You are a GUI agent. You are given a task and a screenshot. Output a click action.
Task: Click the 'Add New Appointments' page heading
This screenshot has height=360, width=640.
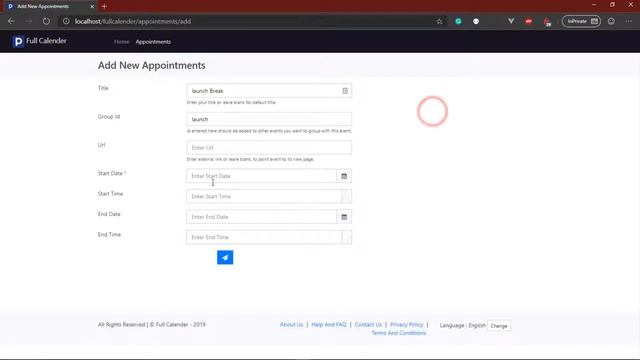pyautogui.click(x=151, y=65)
